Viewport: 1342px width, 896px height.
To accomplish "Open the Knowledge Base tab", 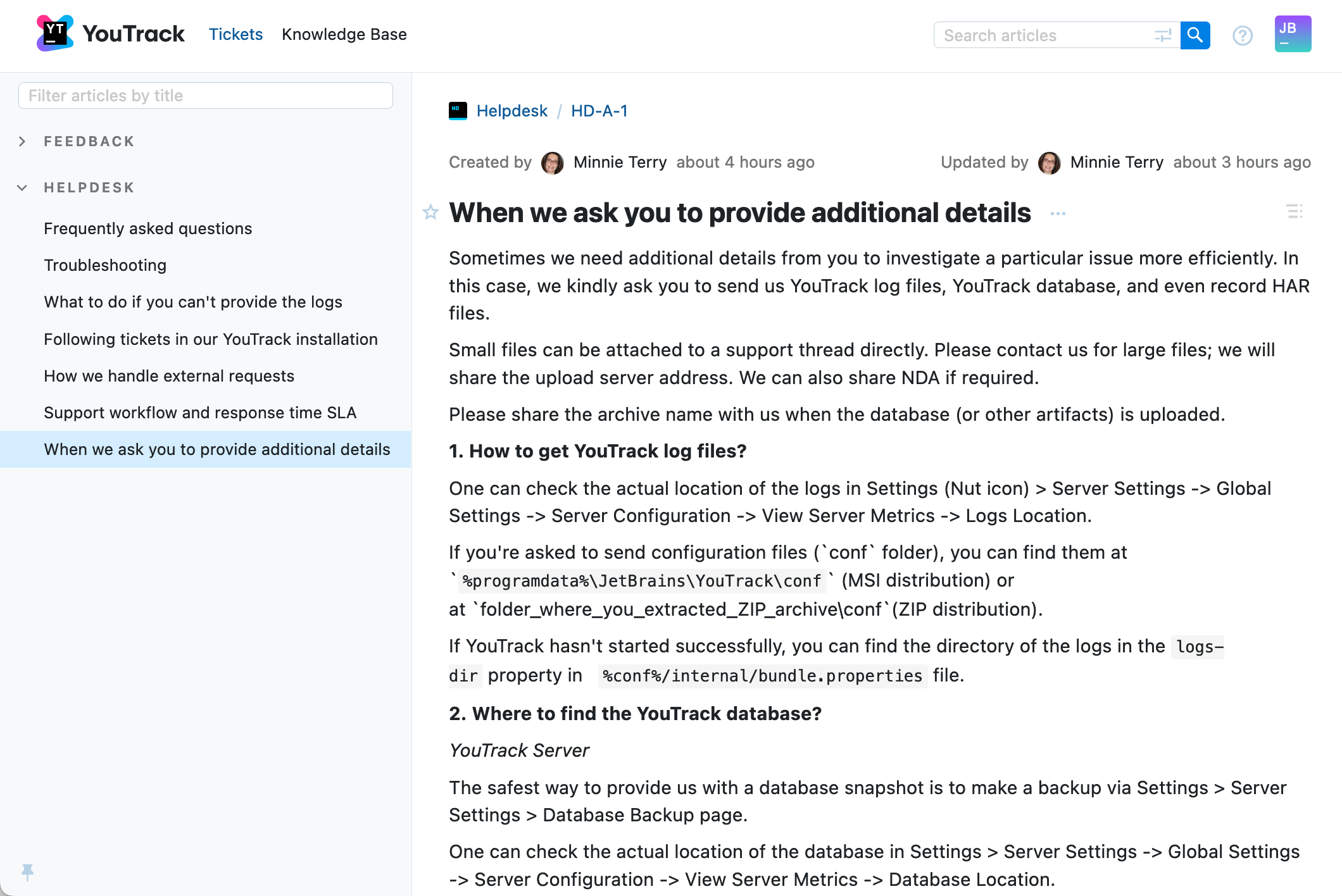I will [344, 34].
